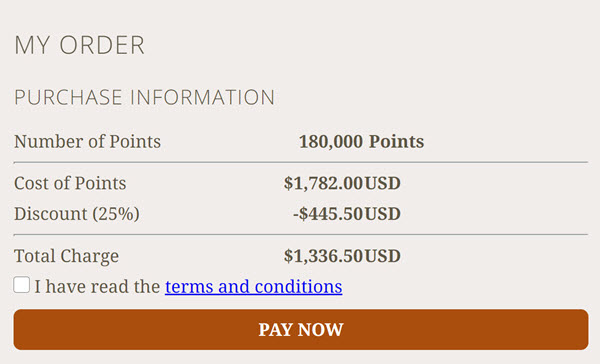Click USD beside the total charge

(382, 256)
